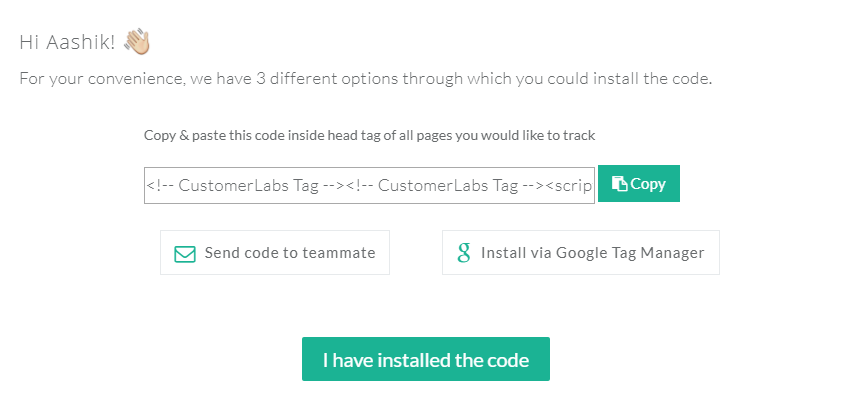Confirm with I have installed the code
The width and height of the screenshot is (851, 399).
pyautogui.click(x=426, y=359)
